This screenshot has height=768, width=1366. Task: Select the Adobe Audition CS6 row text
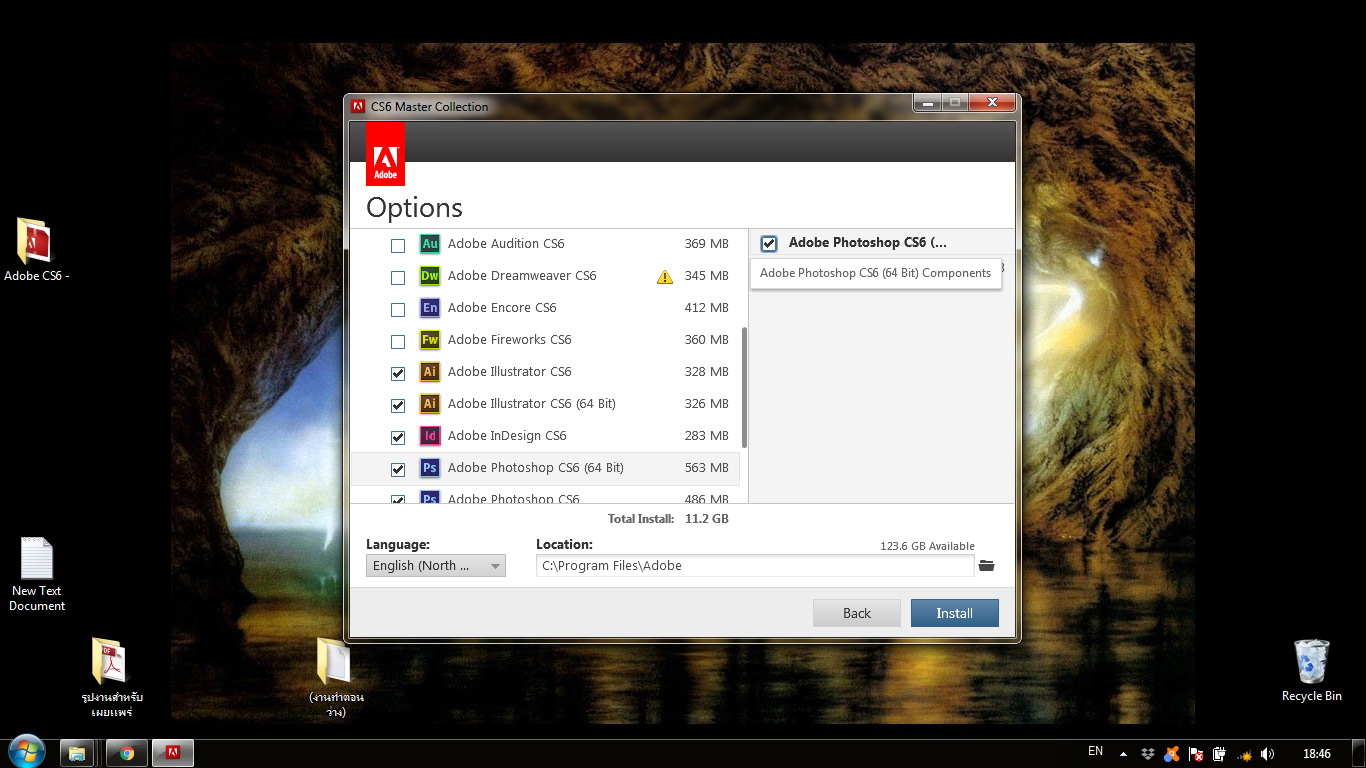pyautogui.click(x=506, y=244)
